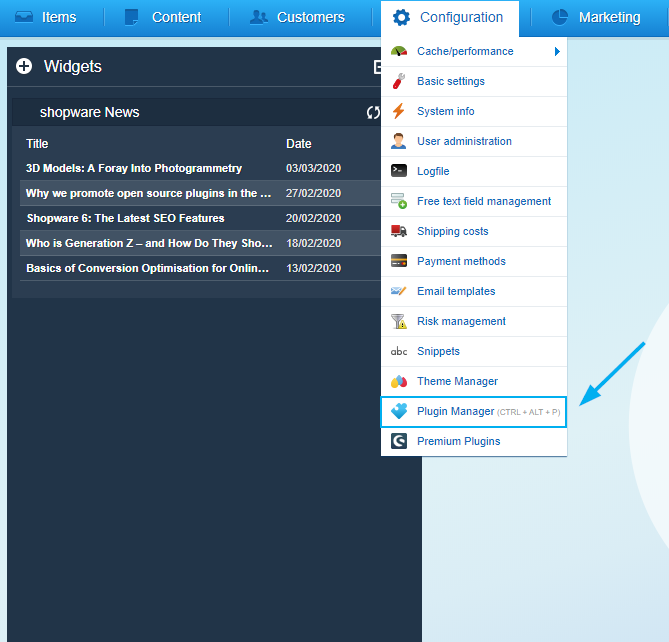Select Logfile menu entry

coord(474,171)
